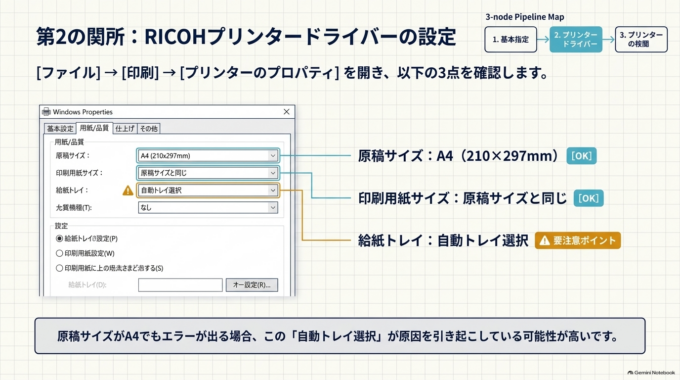
Task: Click the highlighted 2. プリンタードライバー node
Action: pos(576,39)
